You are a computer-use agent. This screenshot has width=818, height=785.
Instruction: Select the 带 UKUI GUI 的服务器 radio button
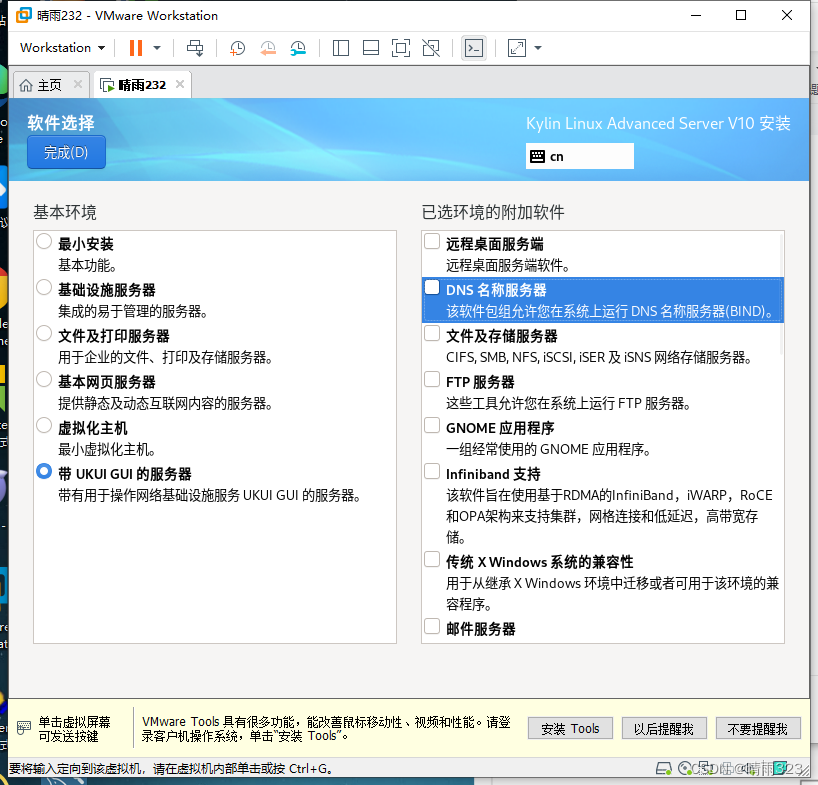[x=44, y=471]
